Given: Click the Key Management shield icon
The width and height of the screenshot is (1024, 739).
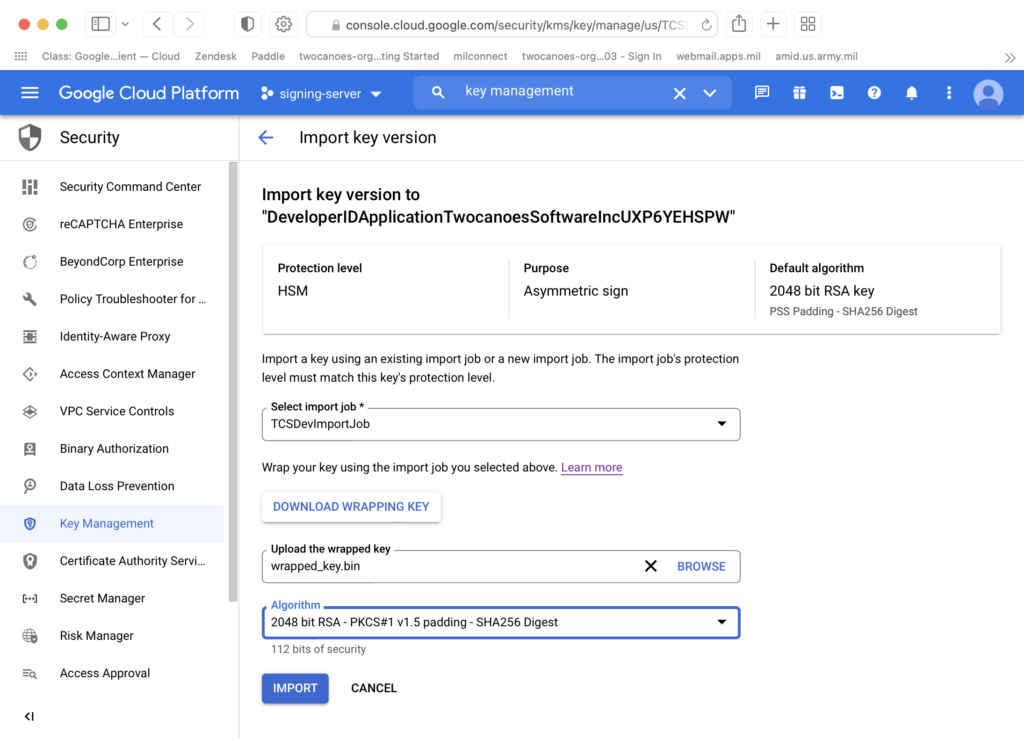Looking at the screenshot, I should [x=29, y=524].
